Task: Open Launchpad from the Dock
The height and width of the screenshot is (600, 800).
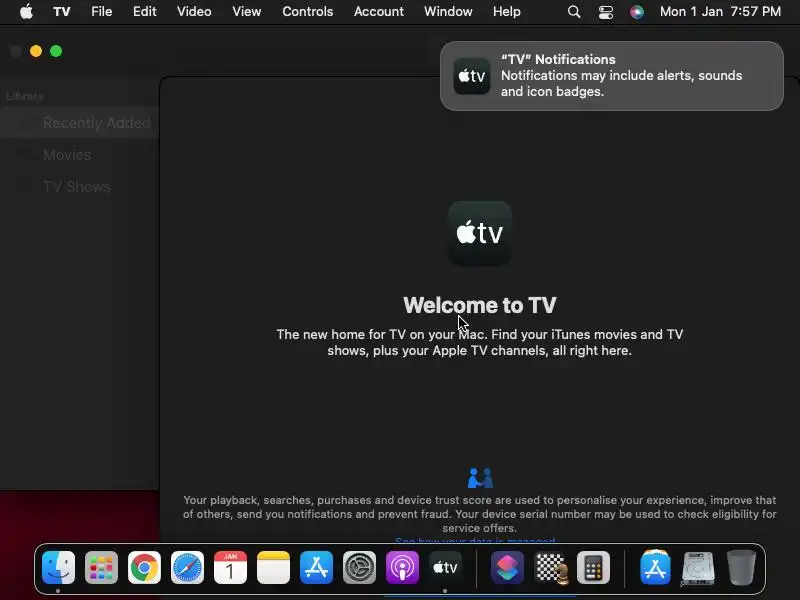Action: pyautogui.click(x=101, y=567)
